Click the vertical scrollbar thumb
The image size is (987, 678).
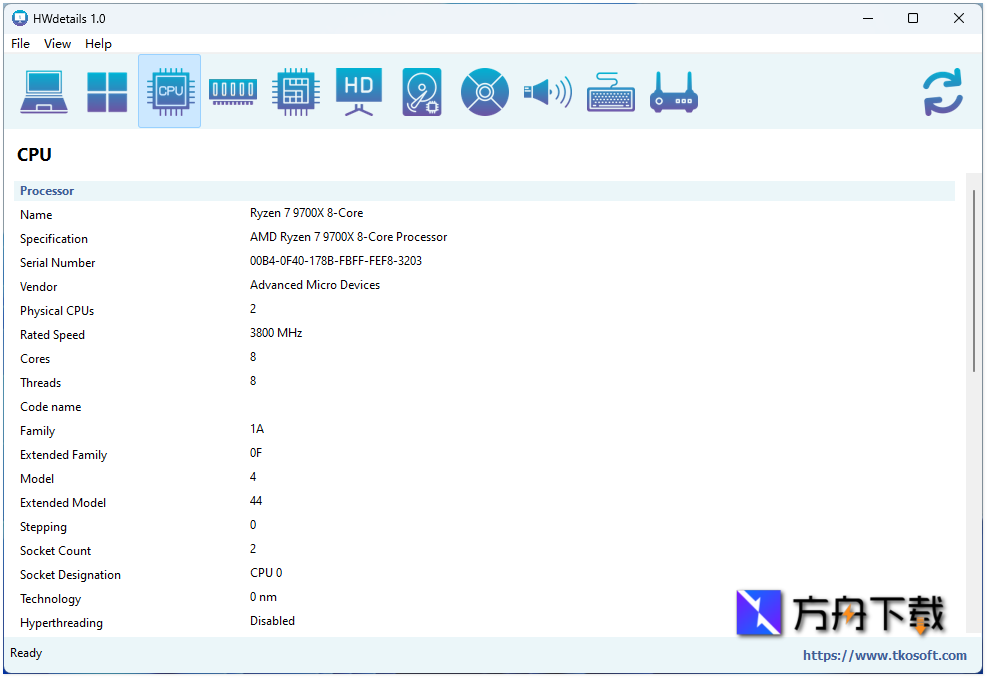[974, 281]
